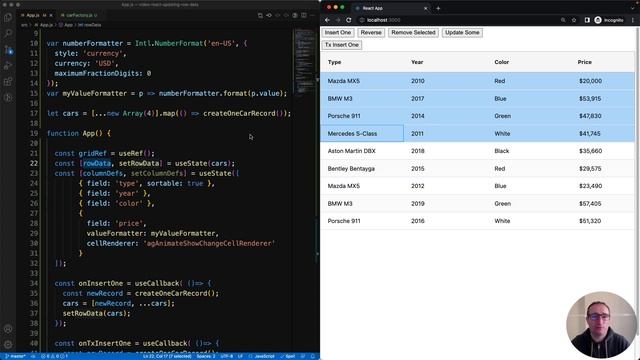640x360 pixels.
Task: Switch to the carFactory.js editor tab
Action: pos(79,16)
